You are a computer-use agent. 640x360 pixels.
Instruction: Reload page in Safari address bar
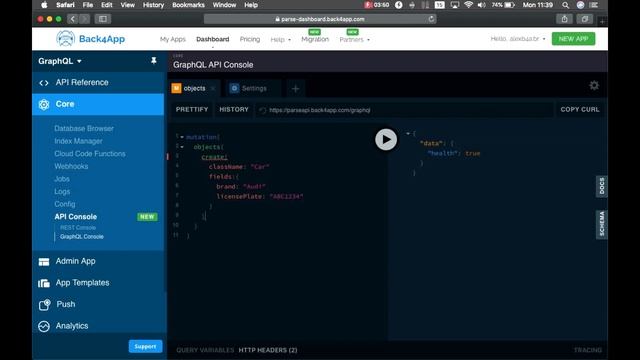pyautogui.click(x=431, y=19)
